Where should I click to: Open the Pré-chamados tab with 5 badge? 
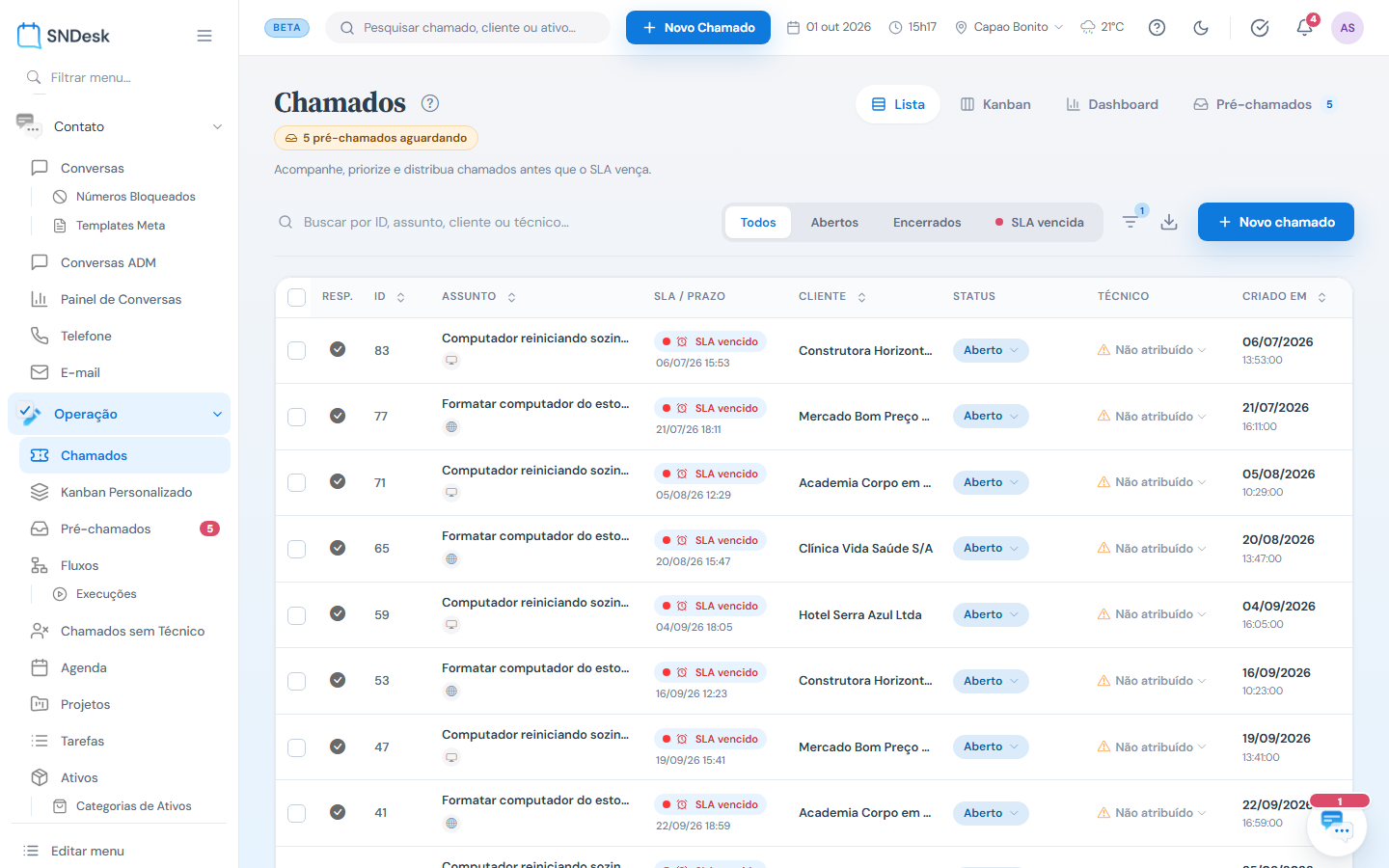pos(1266,104)
